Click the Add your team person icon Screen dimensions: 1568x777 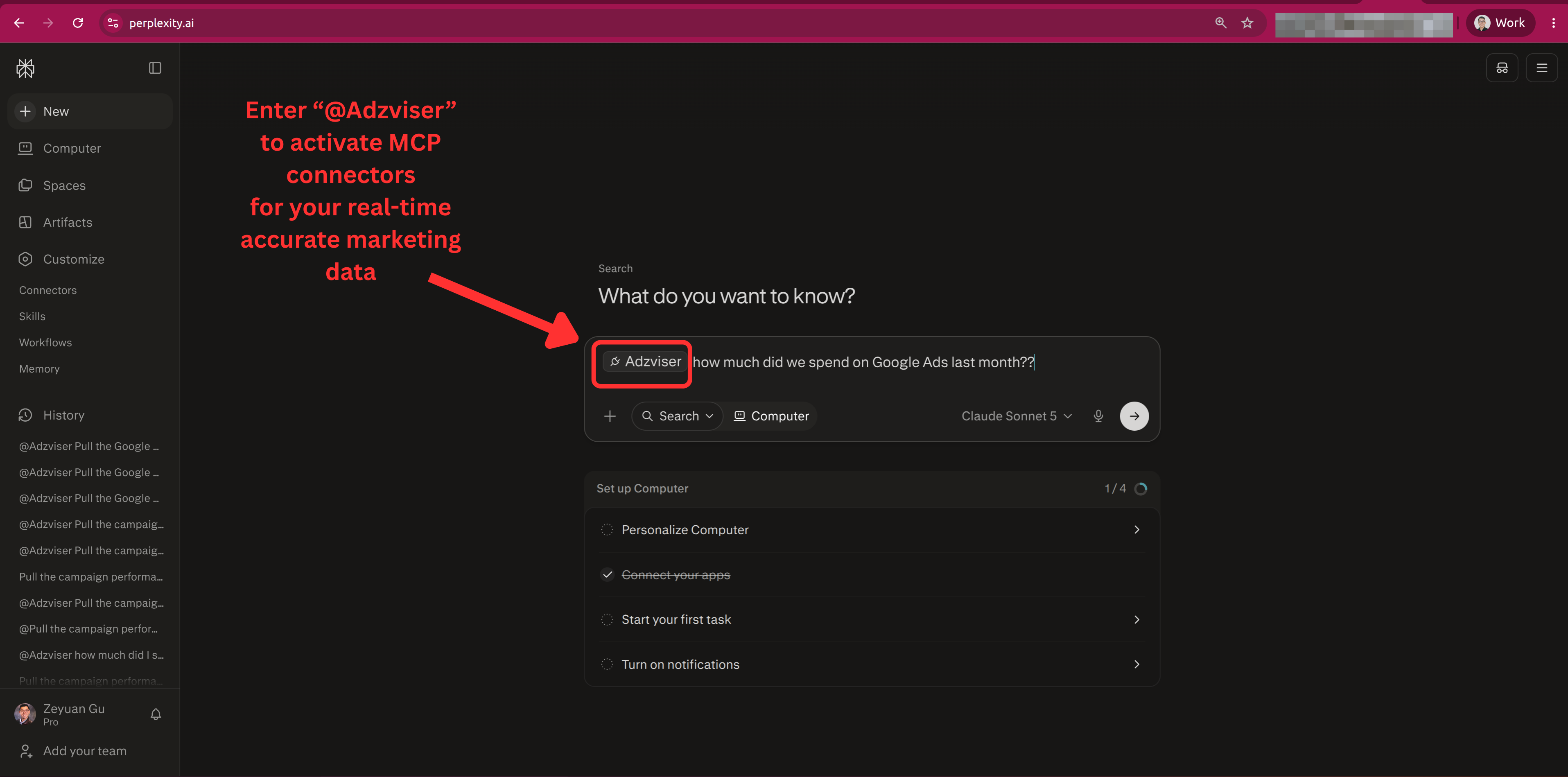click(25, 752)
